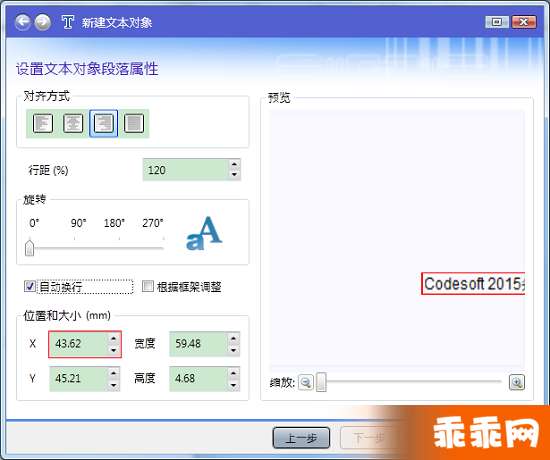Click the 上一步 button
The image size is (550, 460).
pyautogui.click(x=301, y=438)
